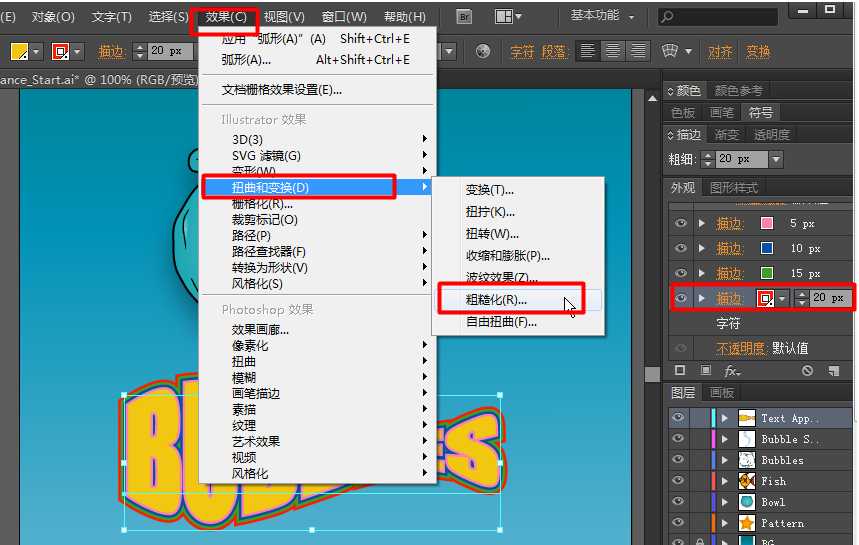
Task: Hide the Fish layer
Action: click(678, 480)
